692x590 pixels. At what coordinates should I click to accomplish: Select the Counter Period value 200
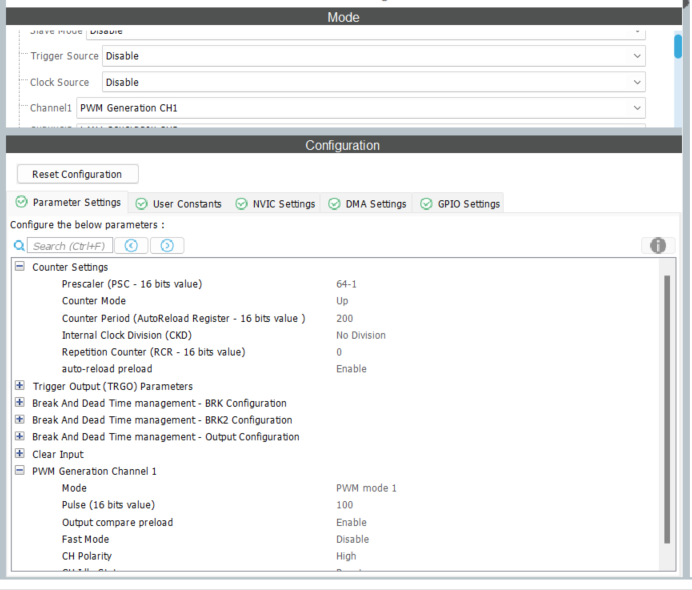[345, 319]
